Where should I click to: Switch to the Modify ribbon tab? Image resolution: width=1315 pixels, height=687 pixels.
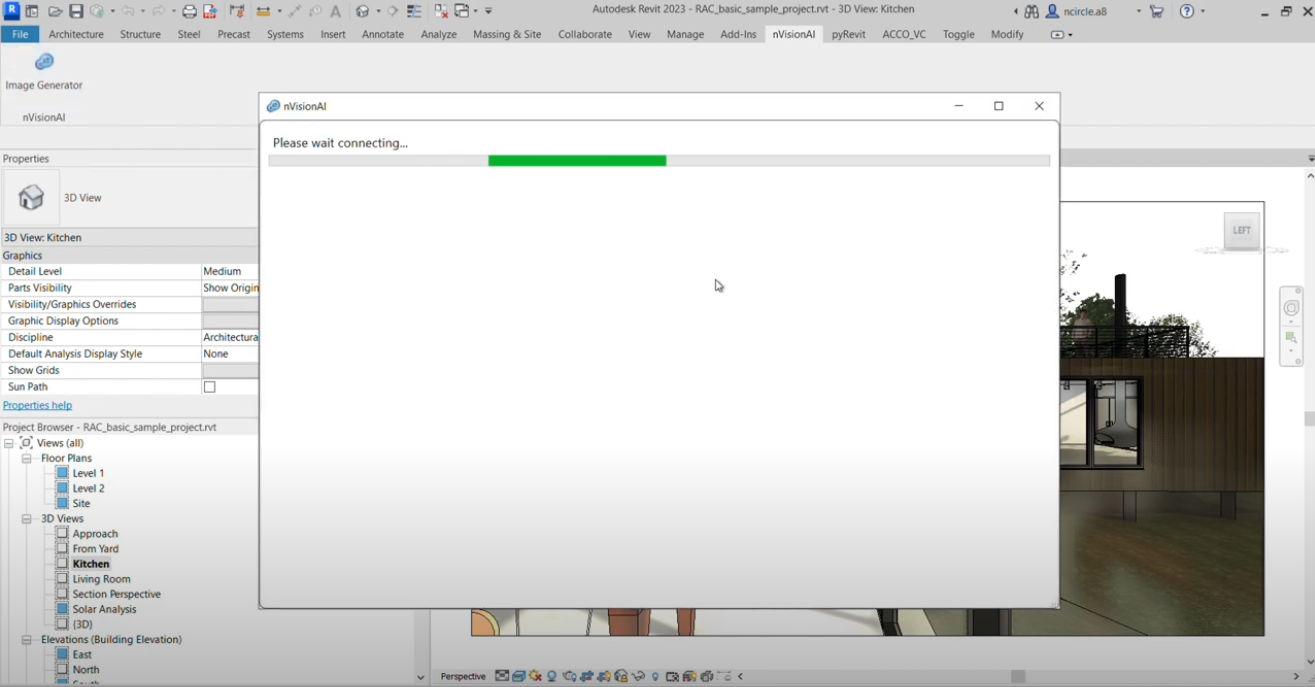pos(1007,34)
